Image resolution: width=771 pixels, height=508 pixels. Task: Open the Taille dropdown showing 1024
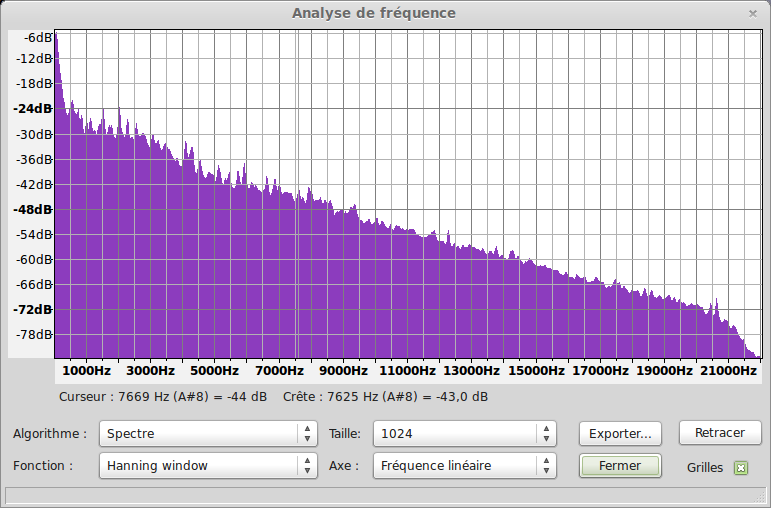coord(465,433)
